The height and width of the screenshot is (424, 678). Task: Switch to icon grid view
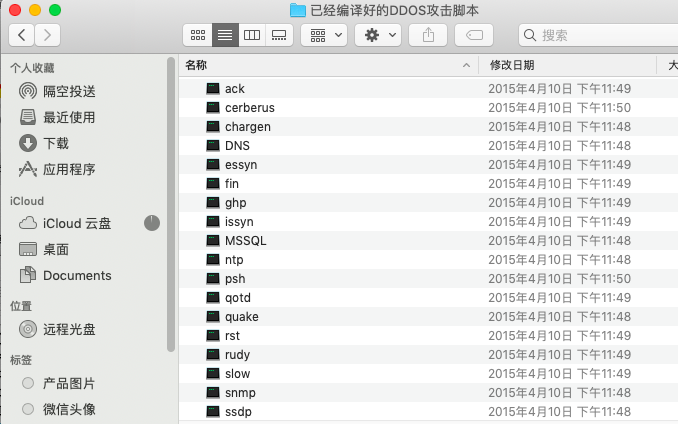198,35
